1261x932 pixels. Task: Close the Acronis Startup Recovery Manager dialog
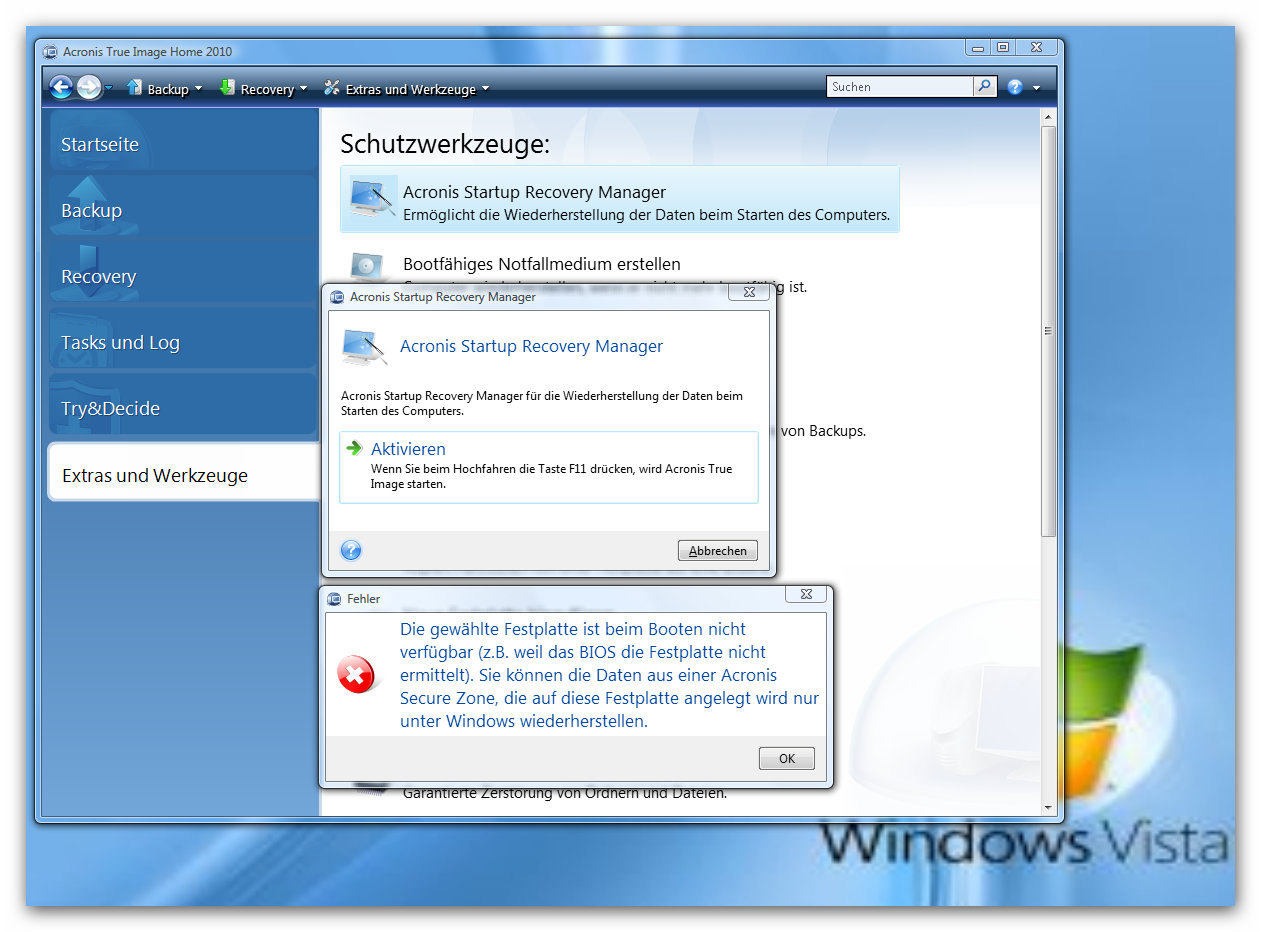coord(748,293)
